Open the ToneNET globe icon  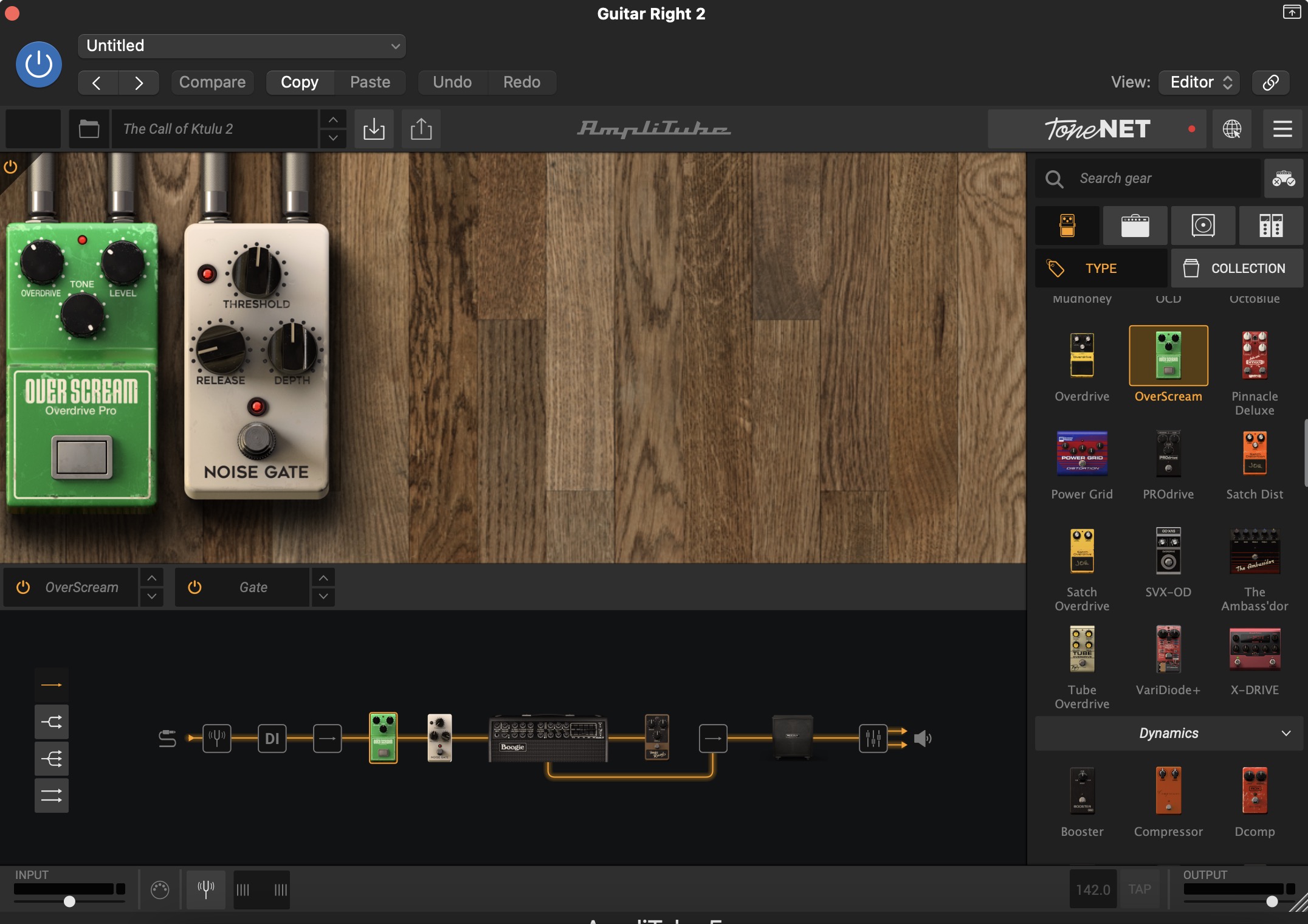[x=1232, y=129]
